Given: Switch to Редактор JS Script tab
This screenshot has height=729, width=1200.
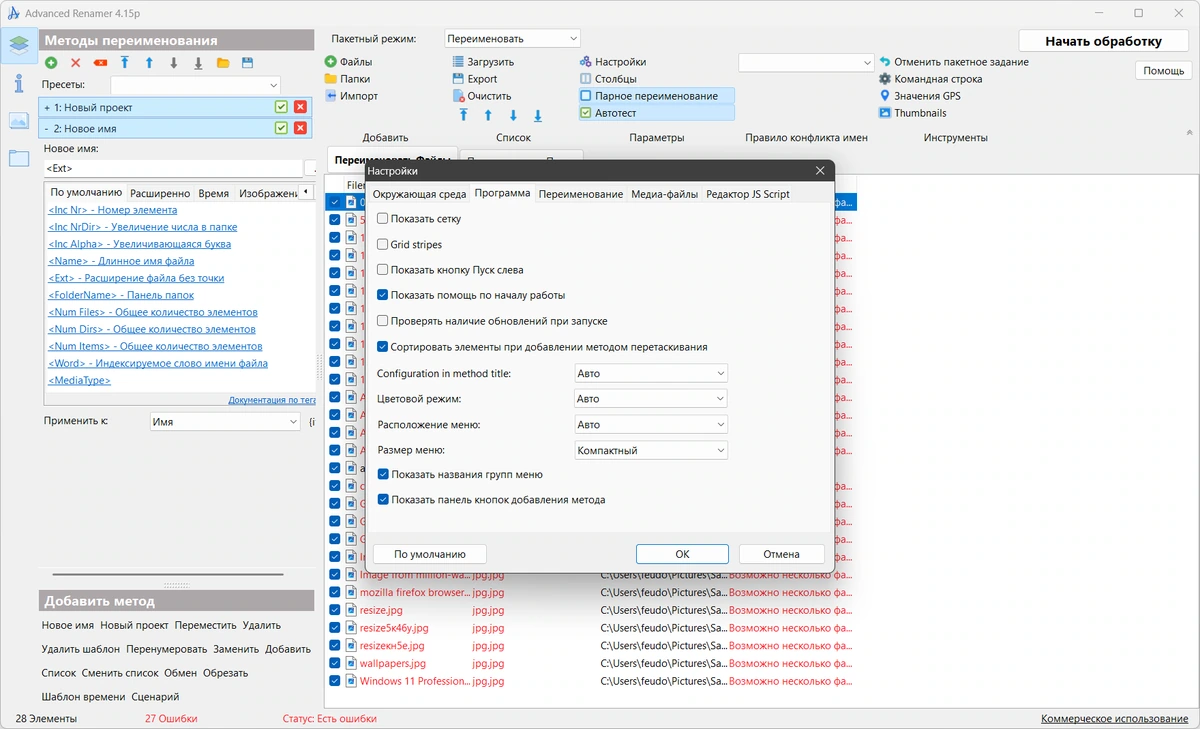Looking at the screenshot, I should point(748,194).
